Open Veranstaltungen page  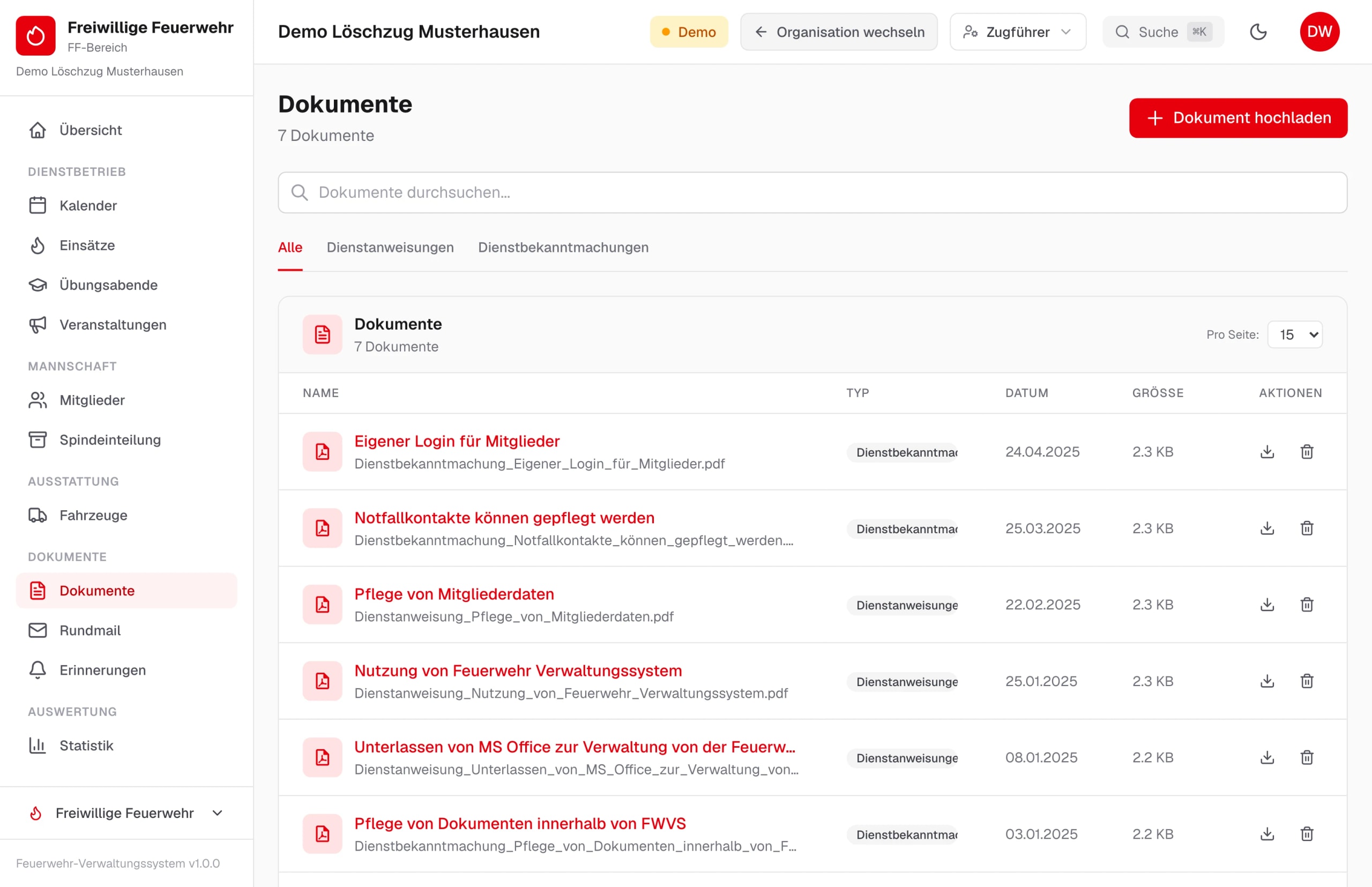tap(126, 325)
